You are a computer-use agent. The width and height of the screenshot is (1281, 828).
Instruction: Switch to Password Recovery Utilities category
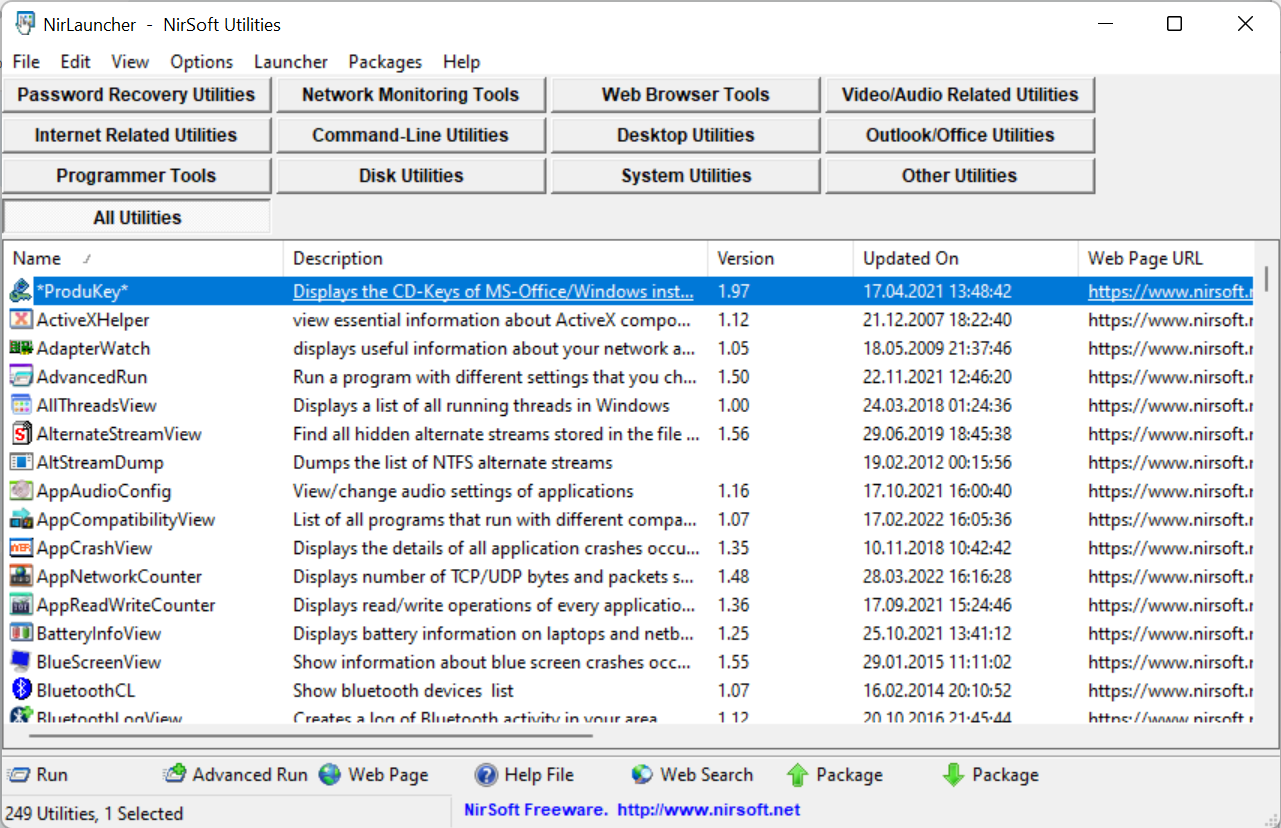[137, 95]
